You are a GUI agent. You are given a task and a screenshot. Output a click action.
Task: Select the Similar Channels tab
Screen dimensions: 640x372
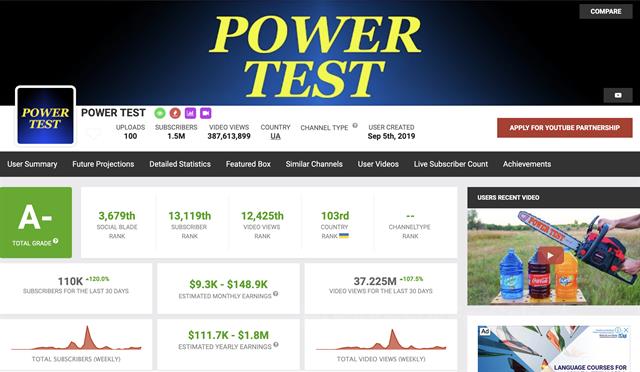coord(314,164)
